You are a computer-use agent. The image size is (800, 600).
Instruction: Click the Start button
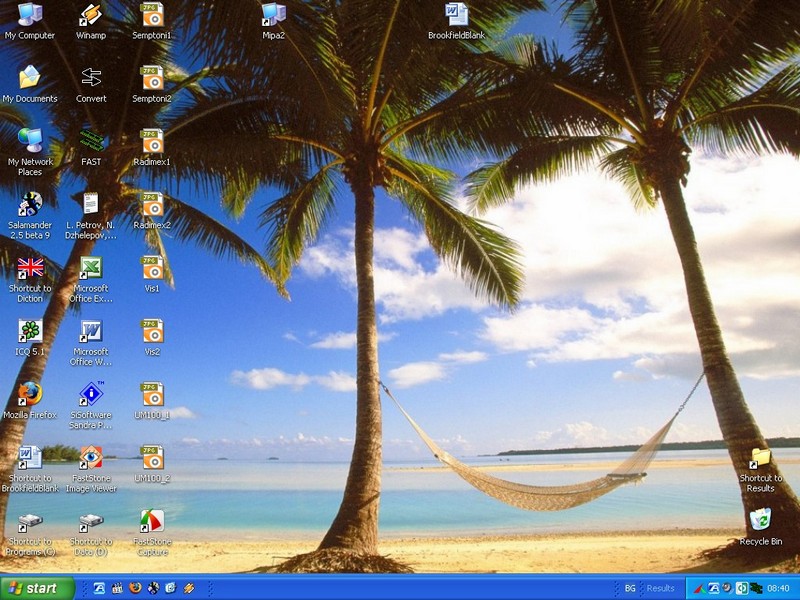click(37, 588)
